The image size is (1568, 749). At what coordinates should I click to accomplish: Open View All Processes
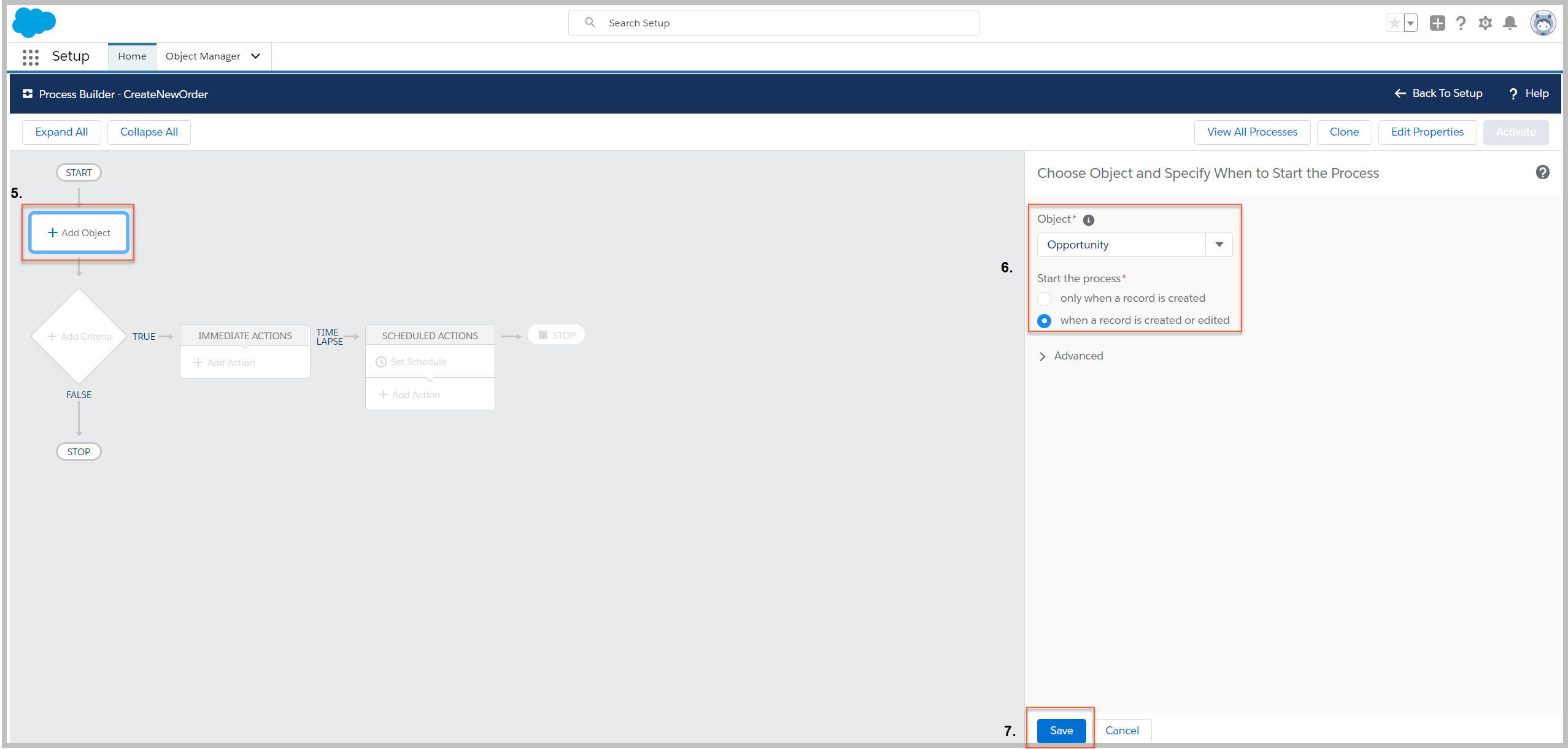[x=1252, y=132]
